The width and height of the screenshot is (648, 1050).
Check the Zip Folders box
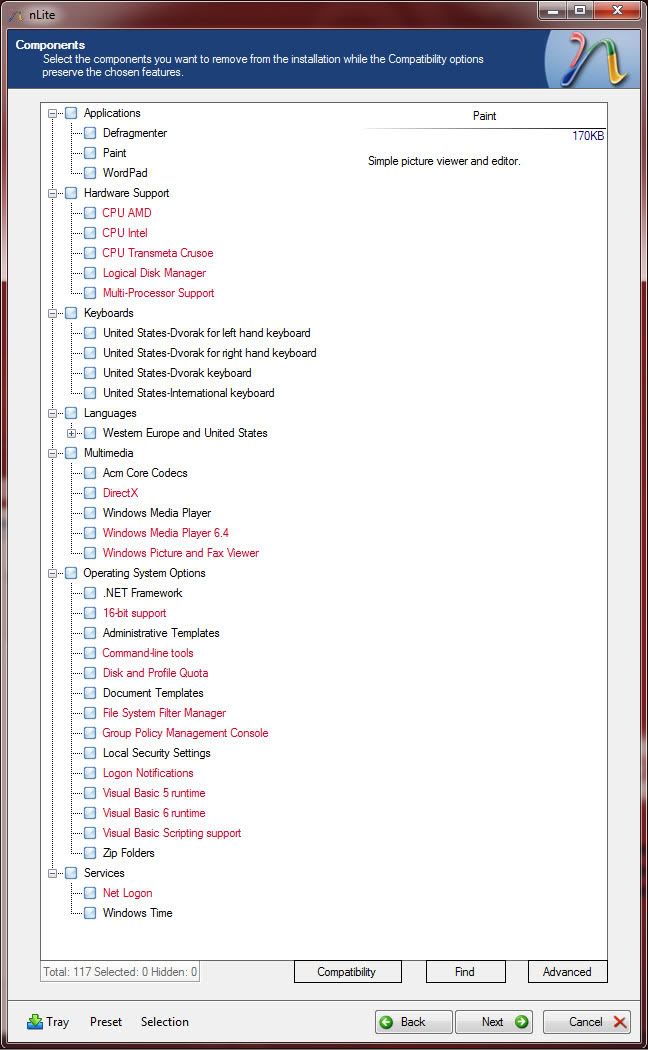pos(90,853)
